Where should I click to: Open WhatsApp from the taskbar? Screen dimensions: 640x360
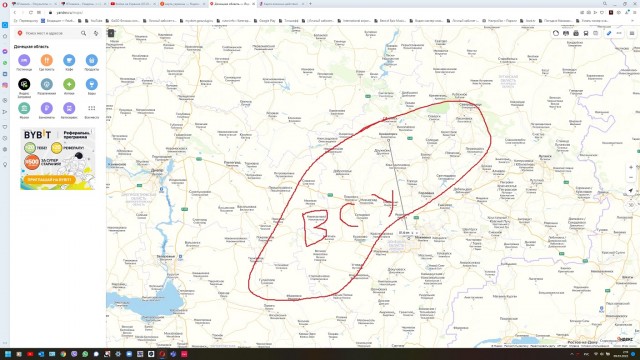point(85,354)
